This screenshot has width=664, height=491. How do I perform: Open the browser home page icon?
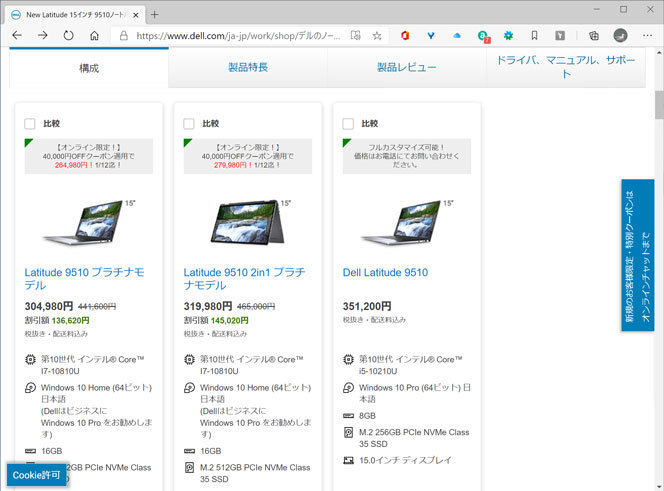[x=94, y=36]
